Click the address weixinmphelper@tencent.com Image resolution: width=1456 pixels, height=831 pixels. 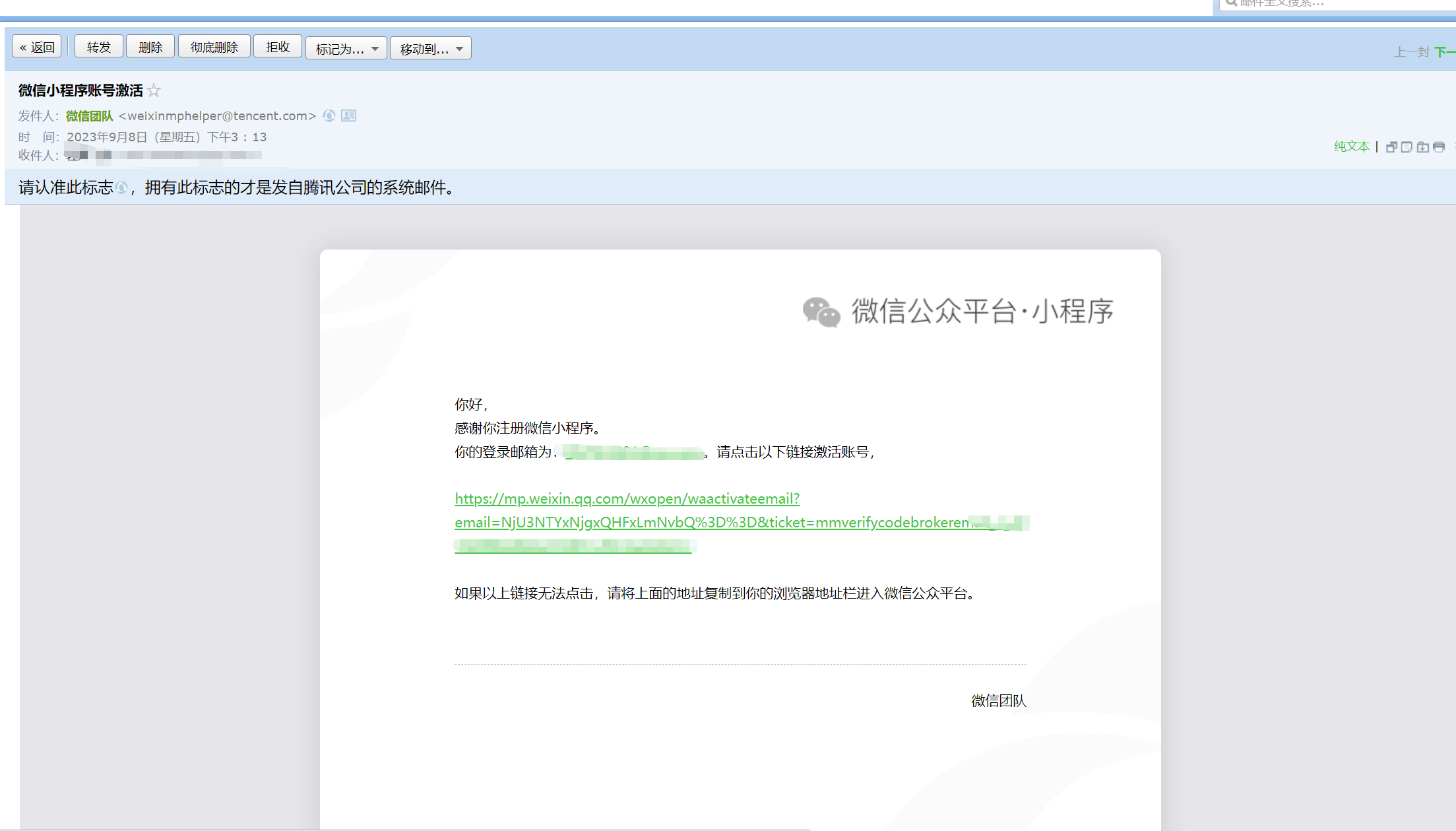pyautogui.click(x=217, y=116)
